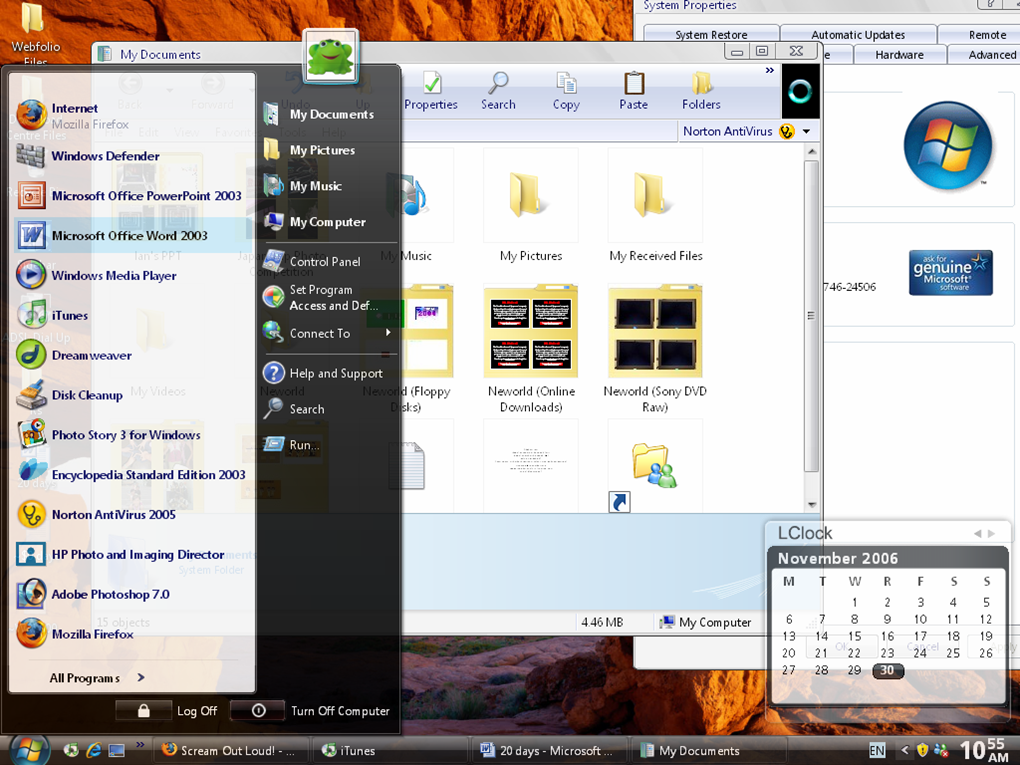Launch Dreamweaver from the Start menu
Image resolution: width=1020 pixels, height=765 pixels.
[74, 355]
